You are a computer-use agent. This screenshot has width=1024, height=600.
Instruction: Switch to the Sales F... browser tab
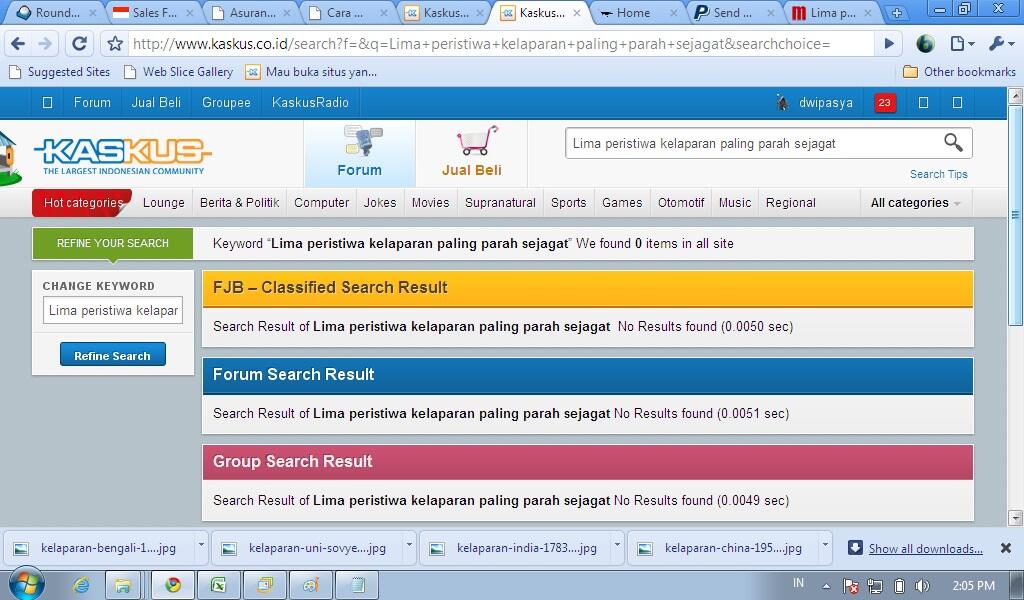point(154,12)
